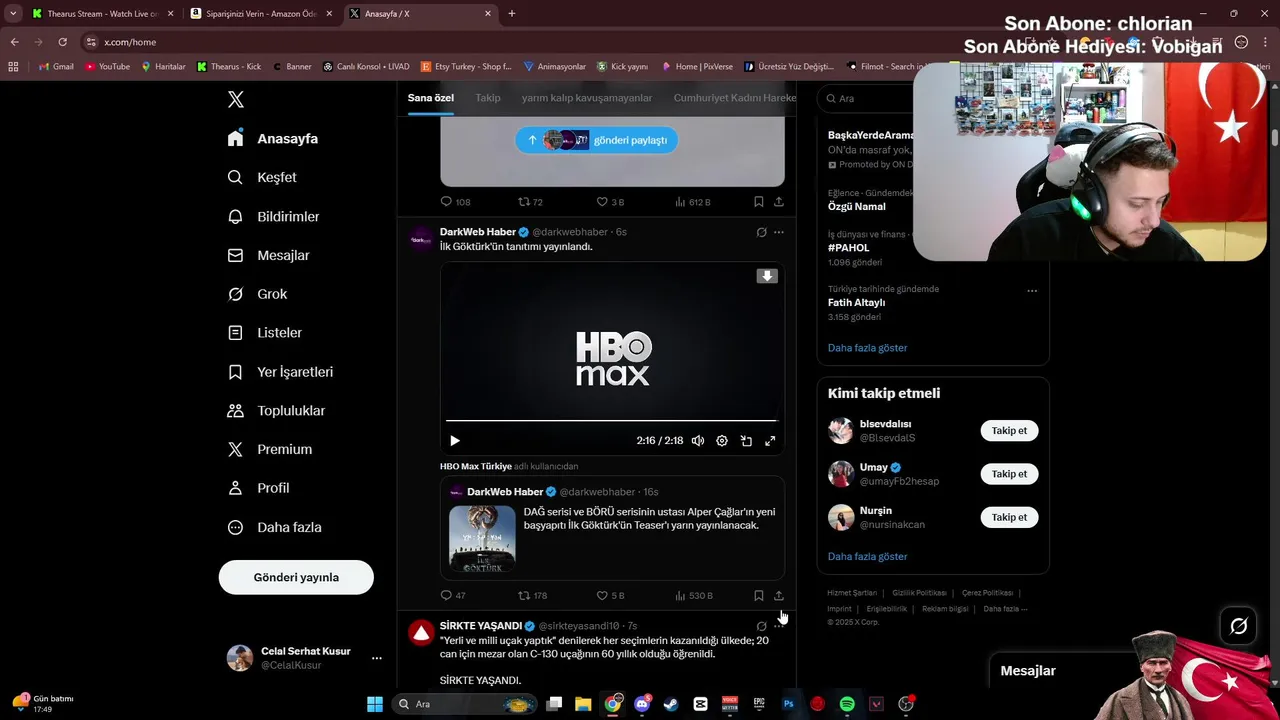Open Steam from the taskbar
The image size is (1280, 720).
pos(671,704)
